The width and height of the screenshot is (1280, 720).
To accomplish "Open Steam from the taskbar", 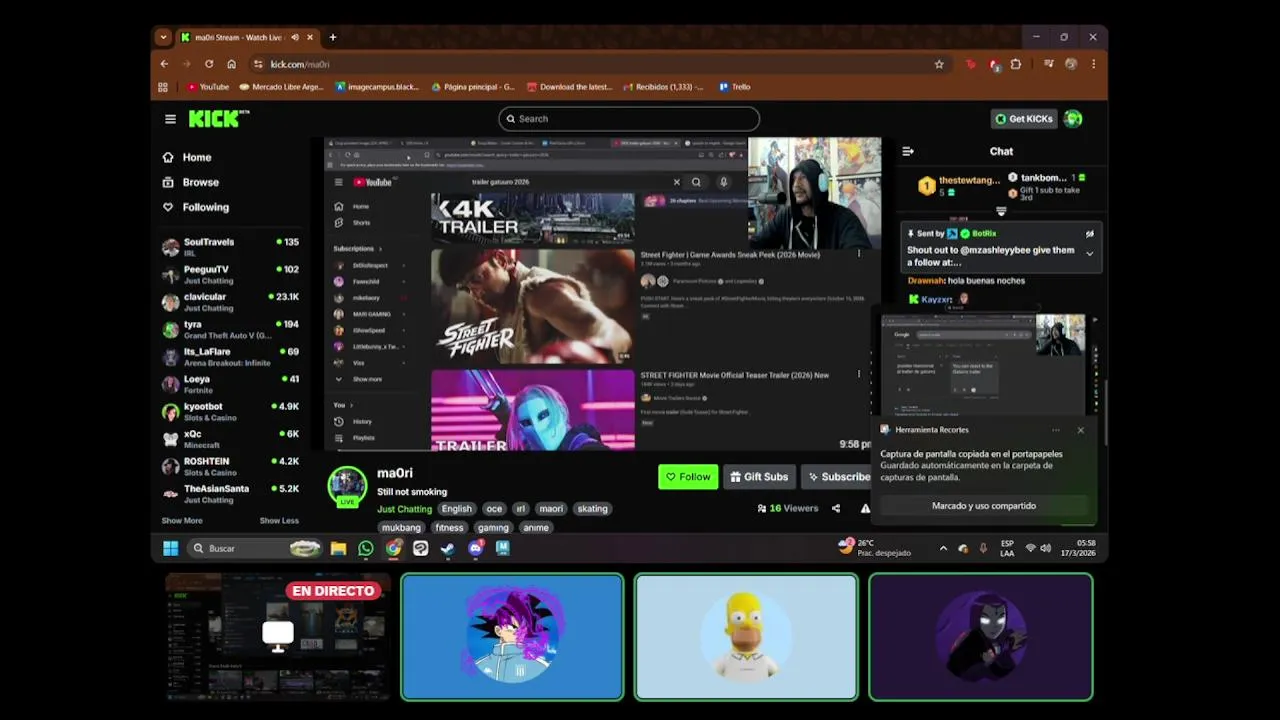I will [x=447, y=548].
